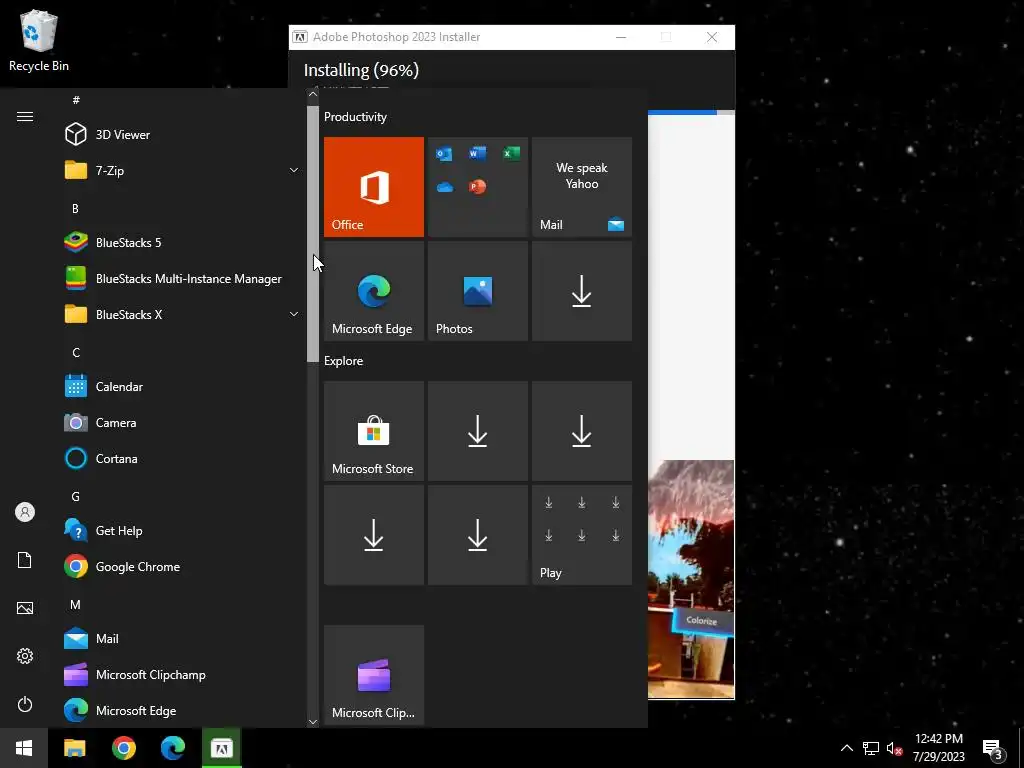Click the Productivity group heading

point(355,117)
